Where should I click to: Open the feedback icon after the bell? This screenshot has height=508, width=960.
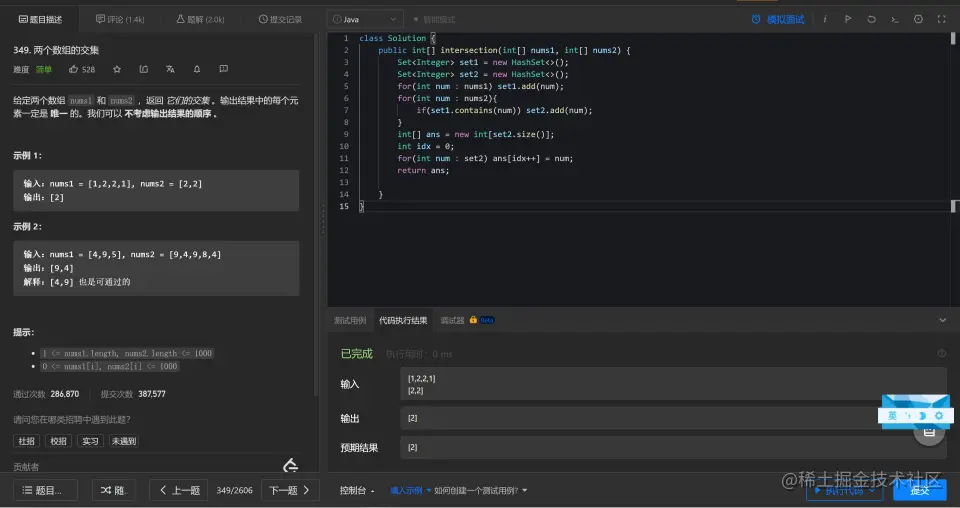pos(223,69)
